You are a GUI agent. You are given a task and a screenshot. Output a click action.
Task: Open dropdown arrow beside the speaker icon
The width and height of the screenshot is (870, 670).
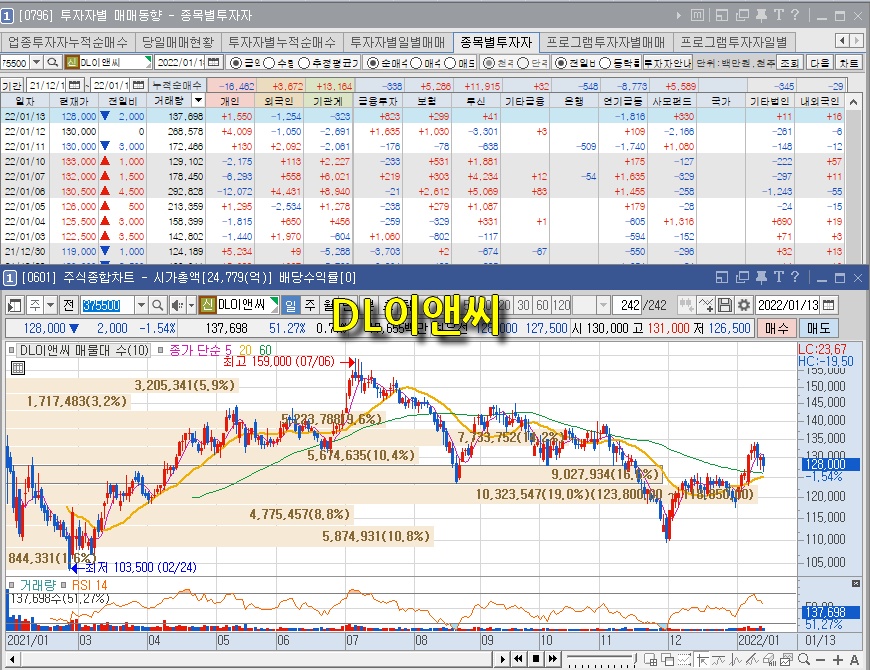coord(191,305)
